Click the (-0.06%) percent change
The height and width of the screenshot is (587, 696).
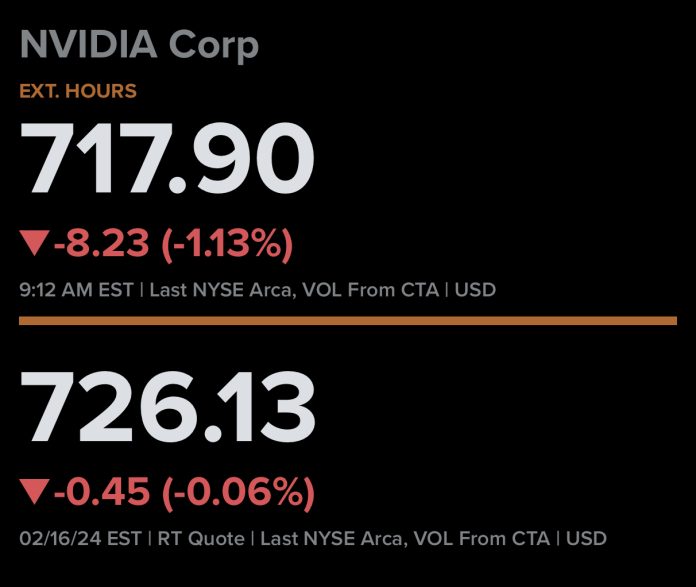tap(237, 491)
